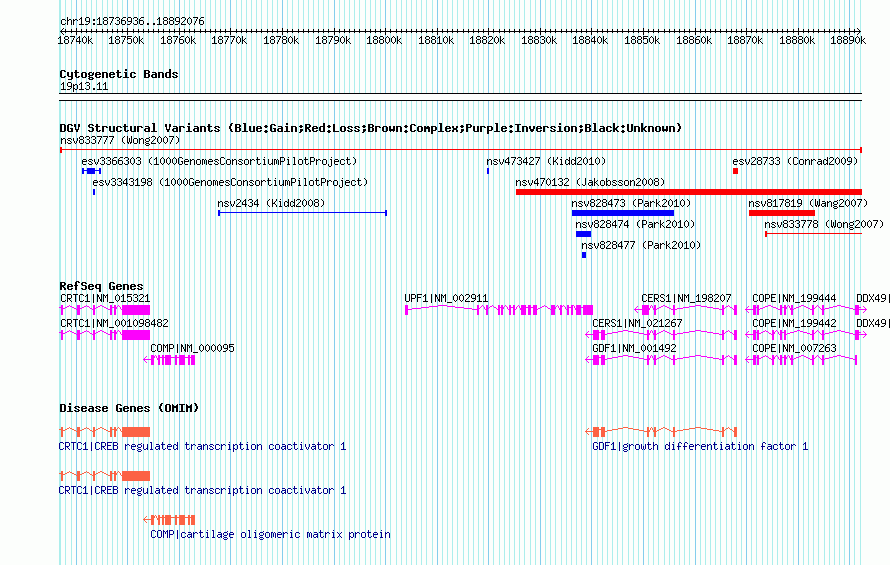Click the blue nsv828474 gain bar
890x565 pixels.
(x=583, y=234)
